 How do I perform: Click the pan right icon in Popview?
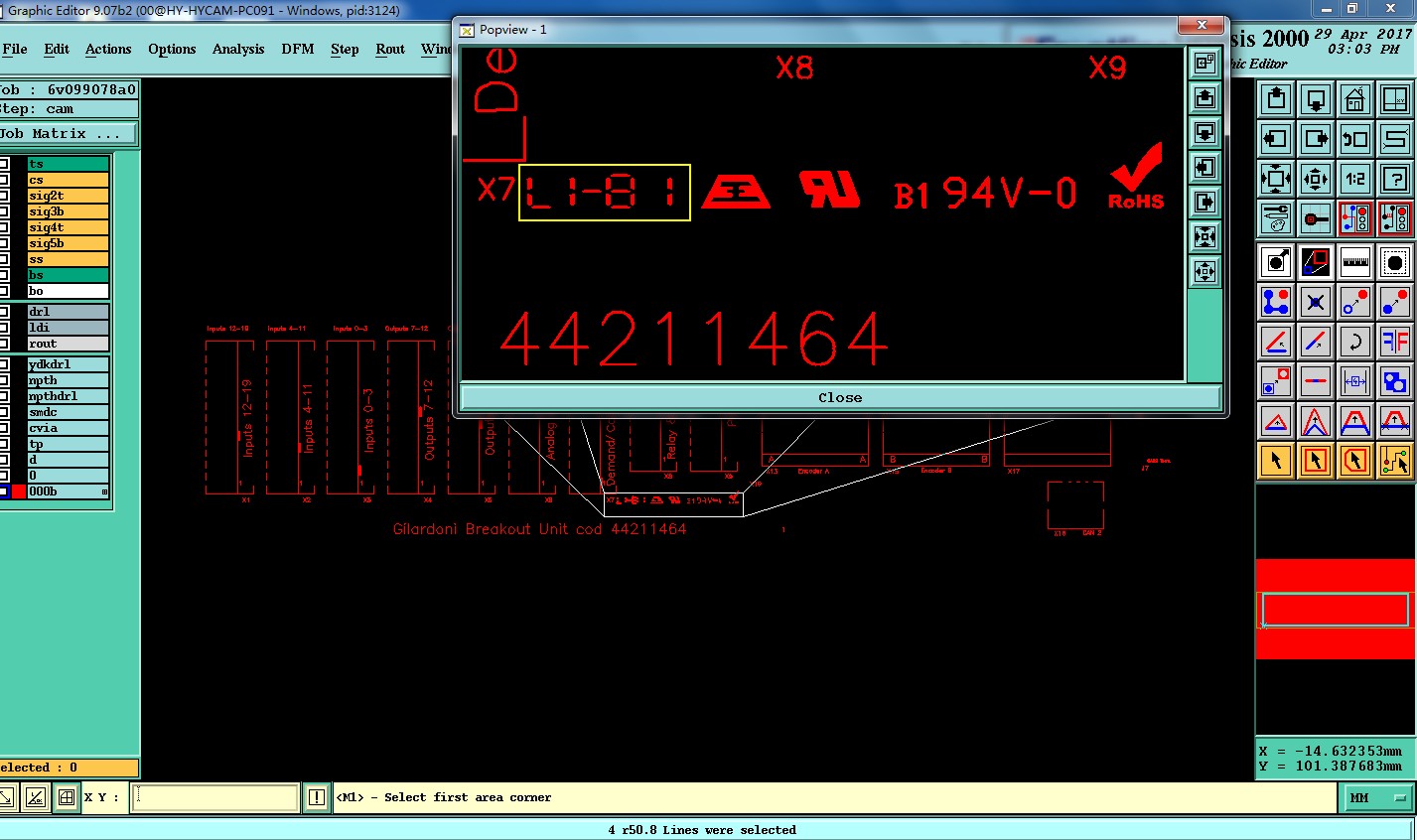tap(1204, 202)
